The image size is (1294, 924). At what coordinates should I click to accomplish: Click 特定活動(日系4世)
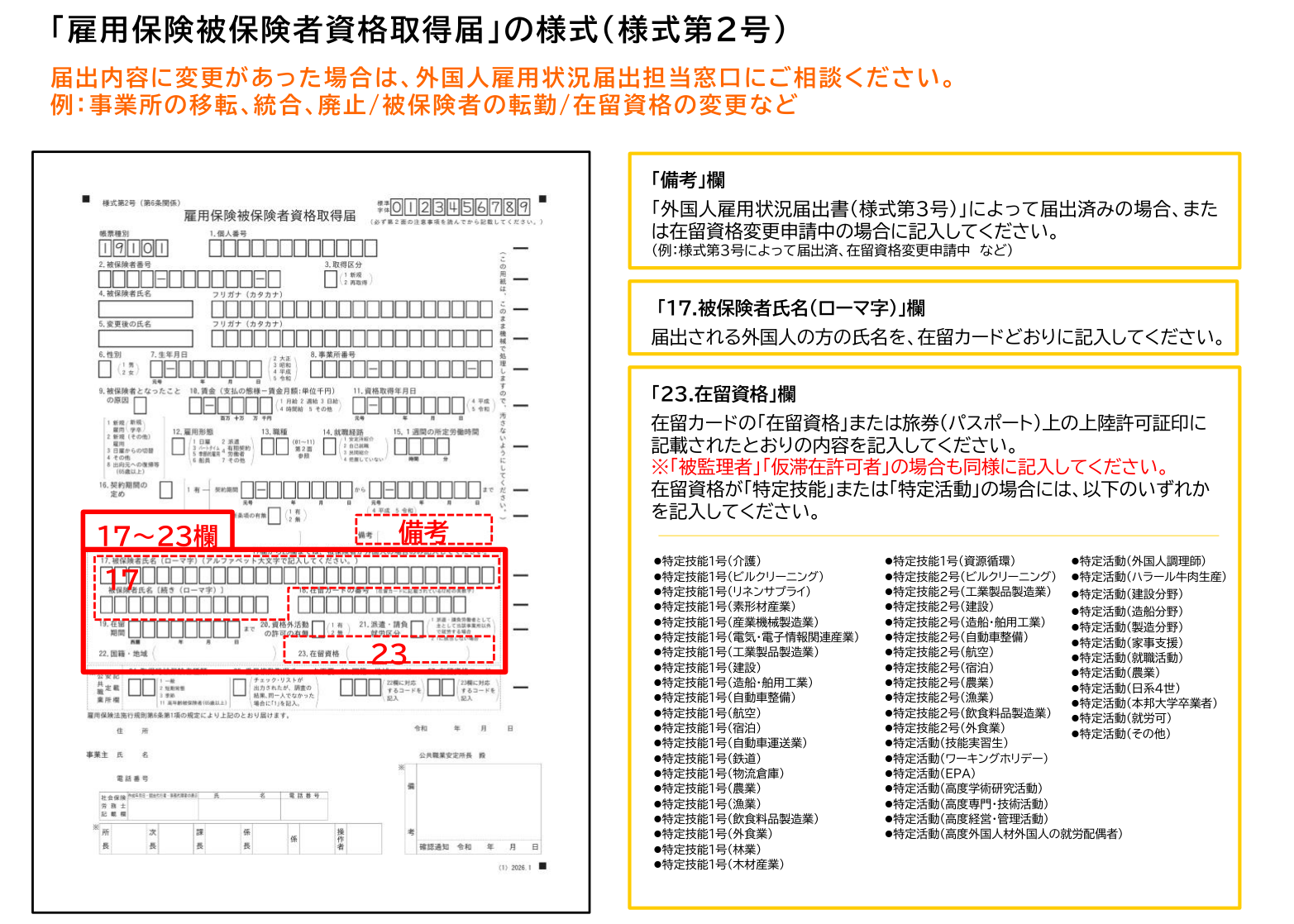tap(1126, 688)
